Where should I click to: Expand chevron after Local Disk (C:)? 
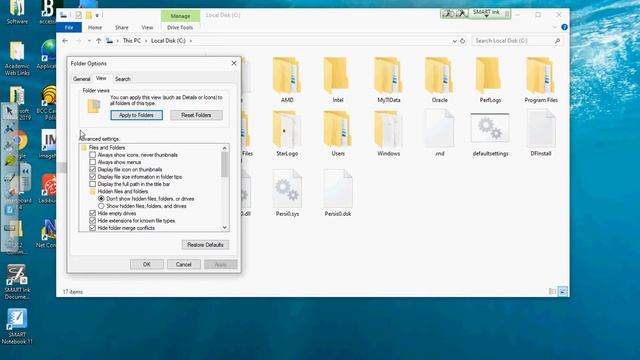pyautogui.click(x=191, y=41)
